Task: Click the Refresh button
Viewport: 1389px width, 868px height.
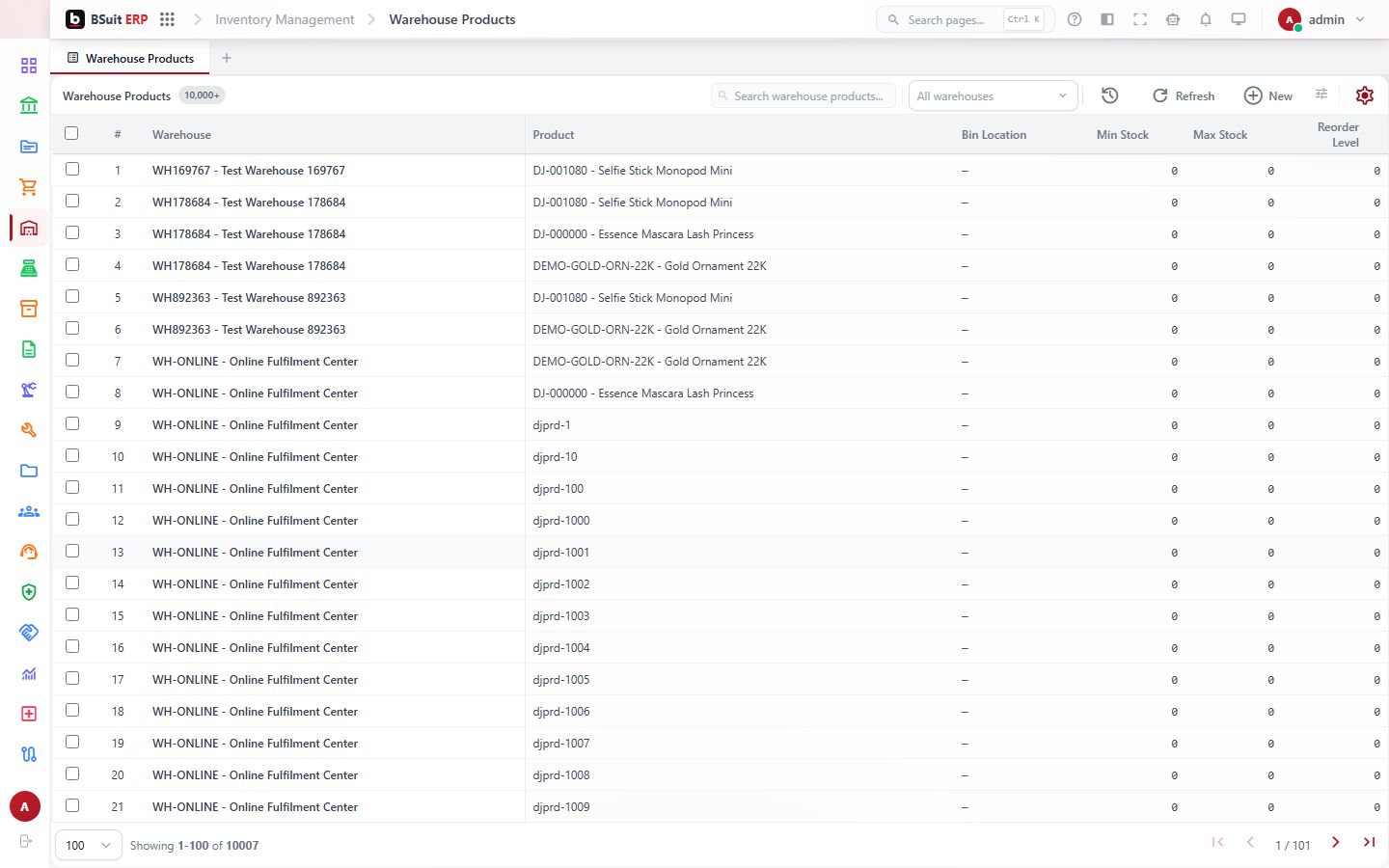Action: point(1184,95)
